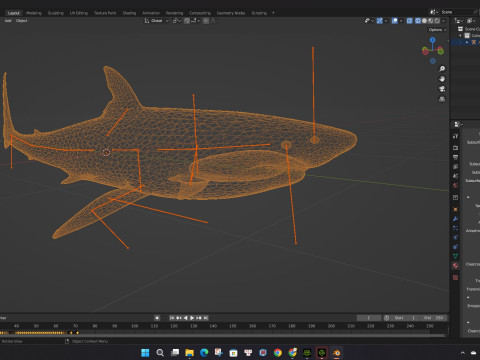
Task: Toggle auto keying record button
Action: click(x=157, y=318)
